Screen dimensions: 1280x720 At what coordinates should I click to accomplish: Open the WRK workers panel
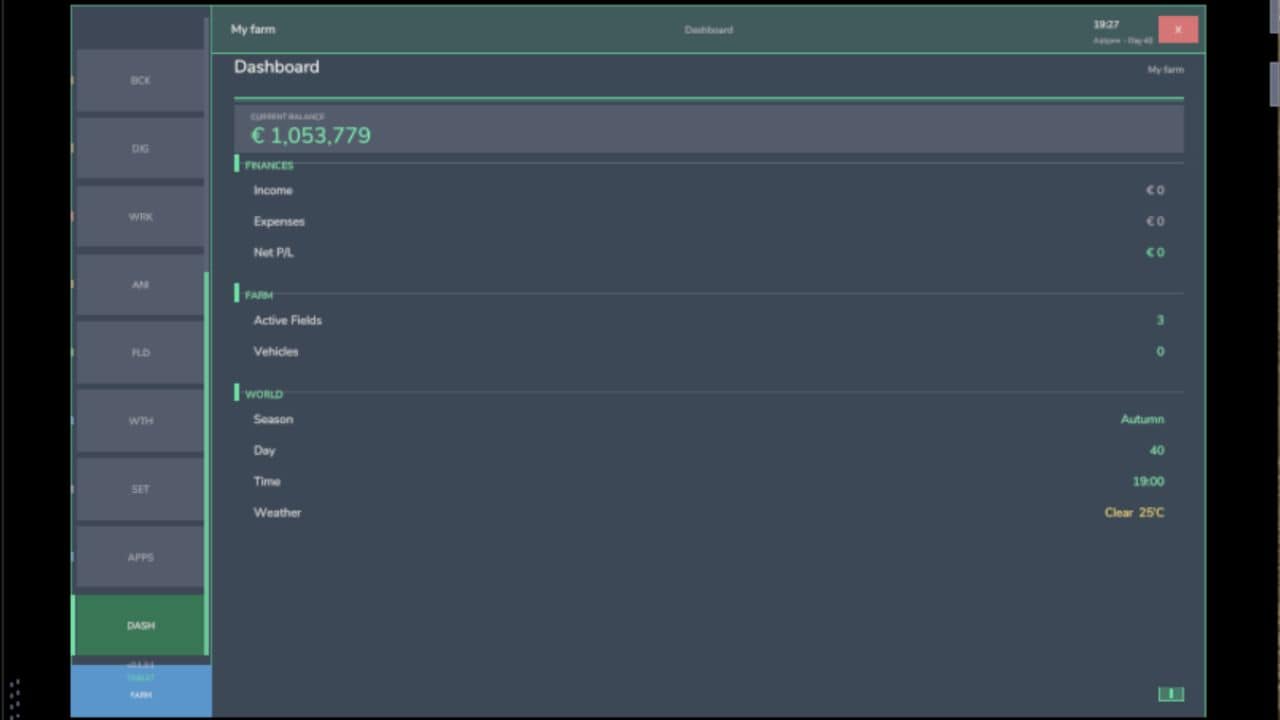[x=140, y=216]
